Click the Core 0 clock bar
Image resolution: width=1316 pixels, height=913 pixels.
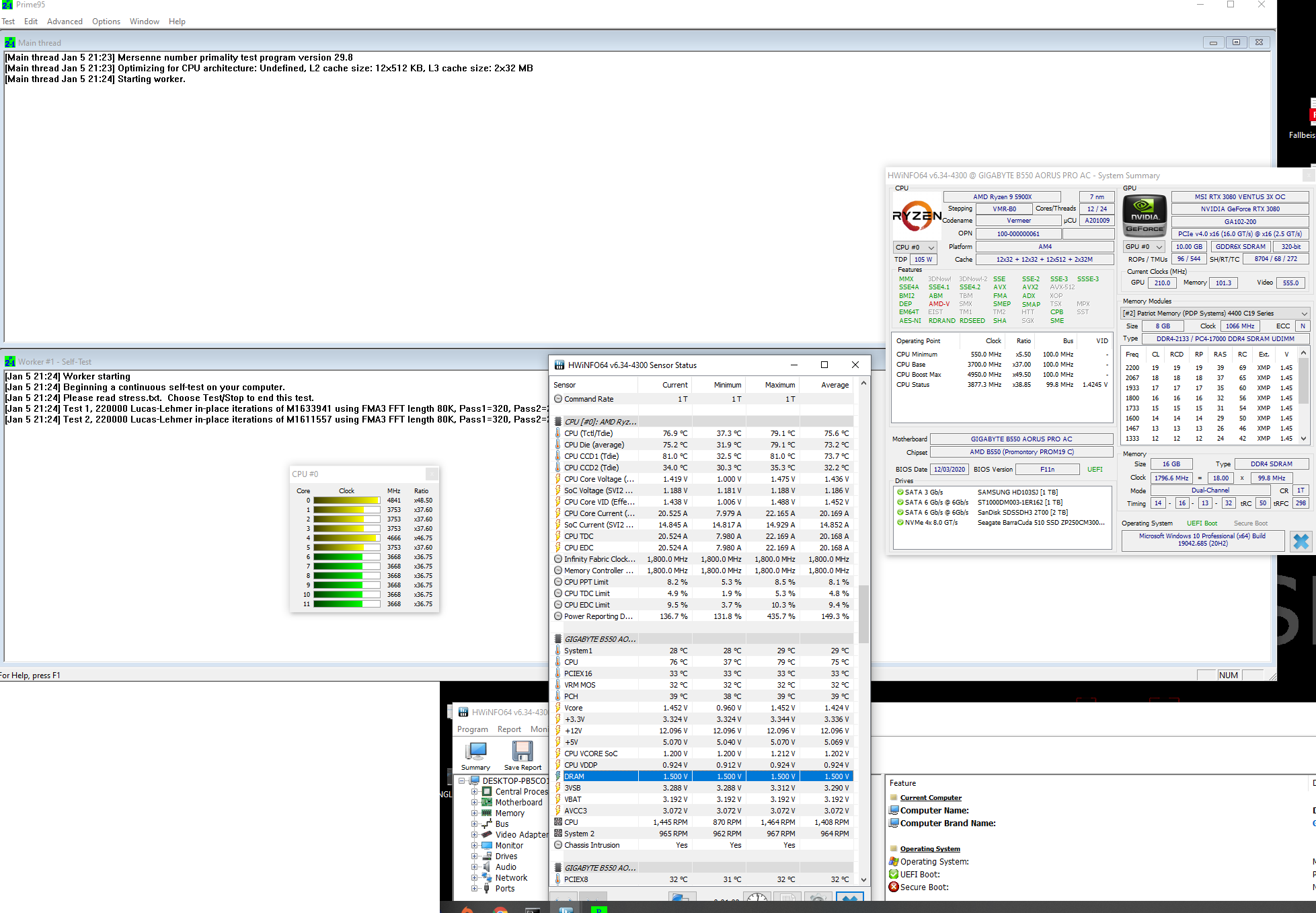pyautogui.click(x=346, y=501)
